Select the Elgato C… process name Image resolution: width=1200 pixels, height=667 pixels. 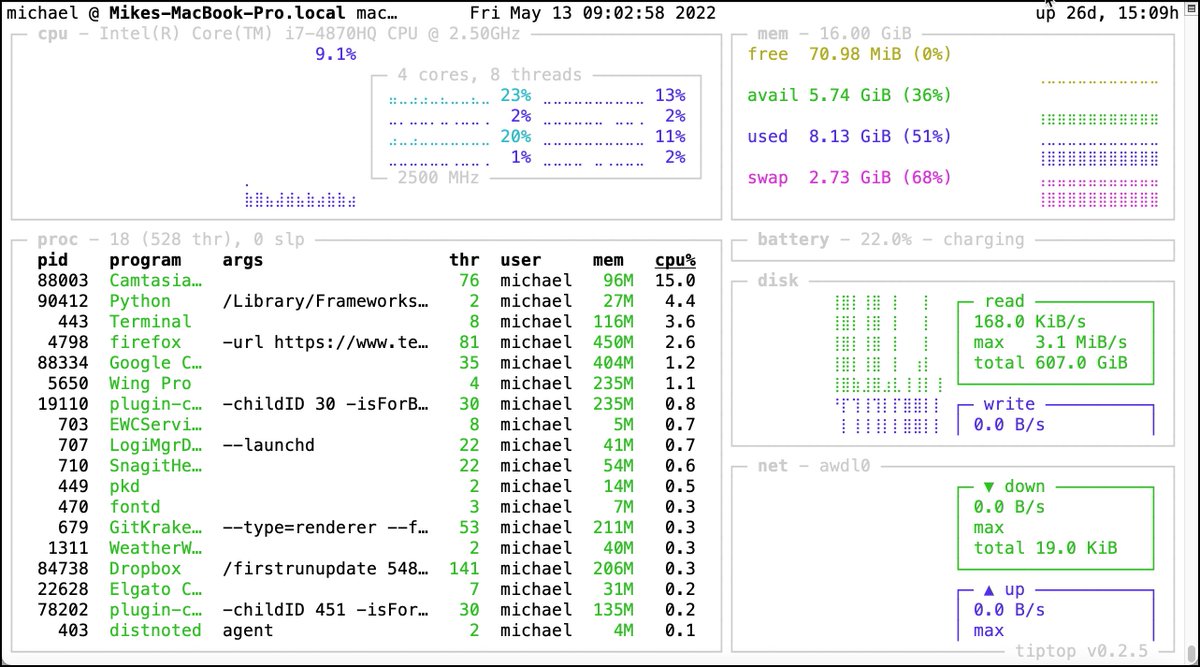click(x=155, y=589)
